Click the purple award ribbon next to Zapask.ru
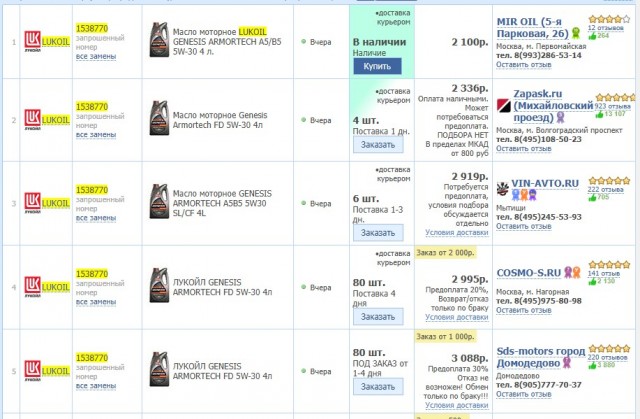Image resolution: width=640 pixels, height=419 pixels. (x=560, y=117)
